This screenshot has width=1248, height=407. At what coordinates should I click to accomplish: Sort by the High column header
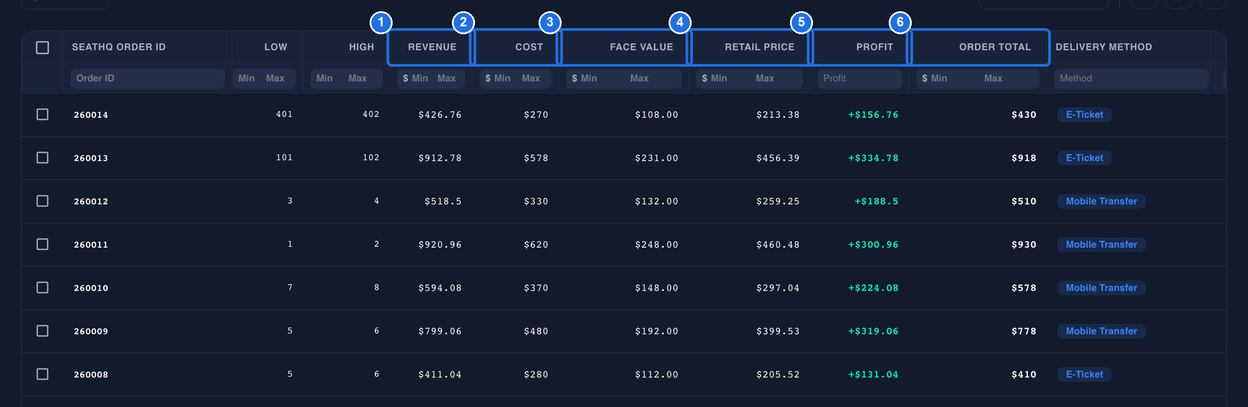pos(362,47)
